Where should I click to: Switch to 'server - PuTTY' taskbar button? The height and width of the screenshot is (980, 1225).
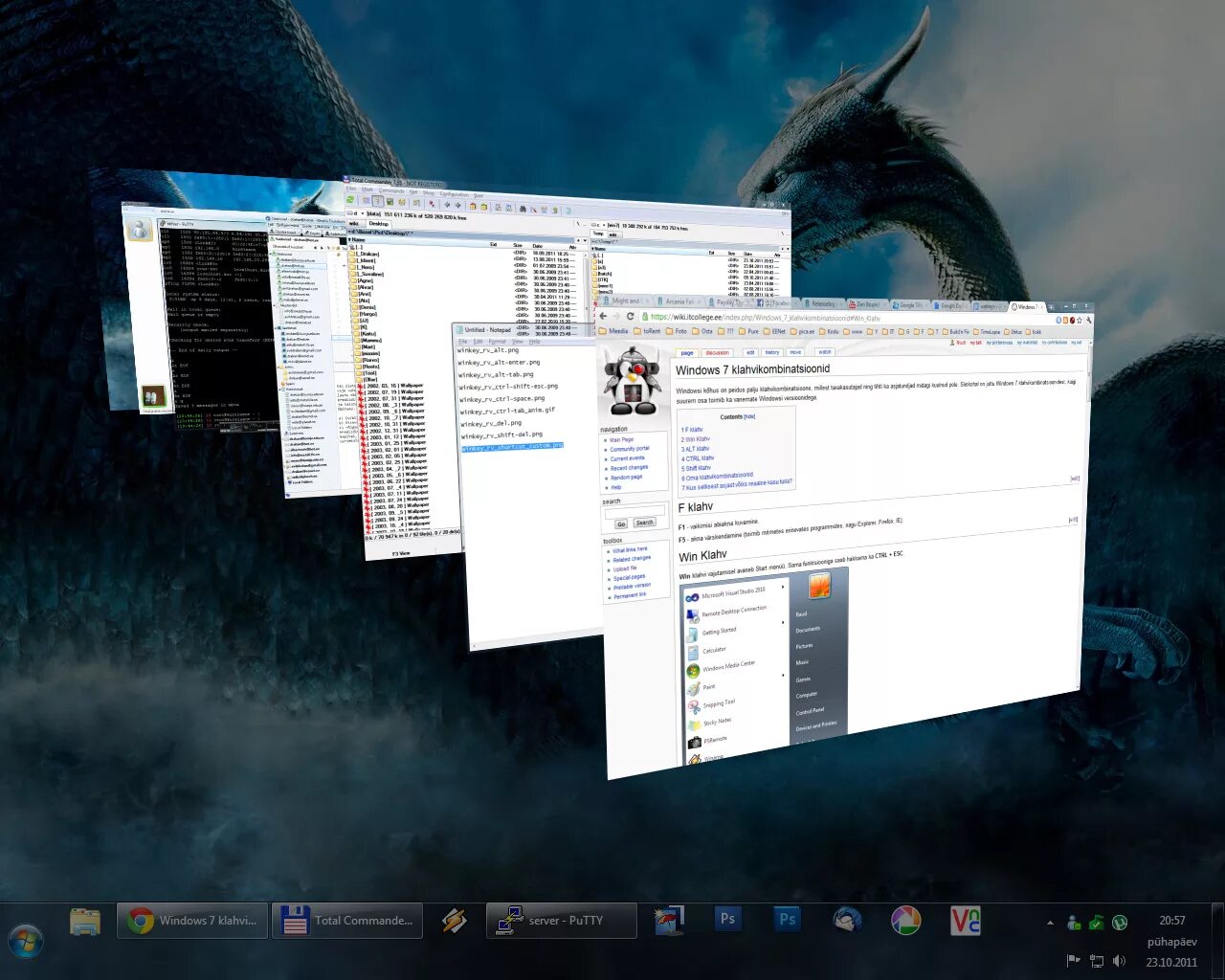pos(561,921)
